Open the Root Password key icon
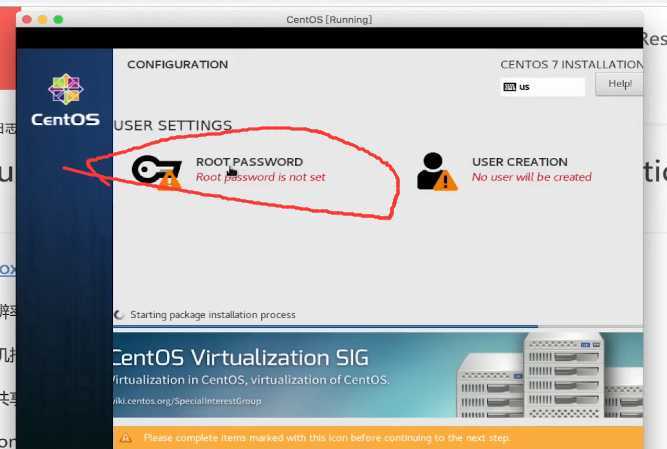 tap(157, 172)
